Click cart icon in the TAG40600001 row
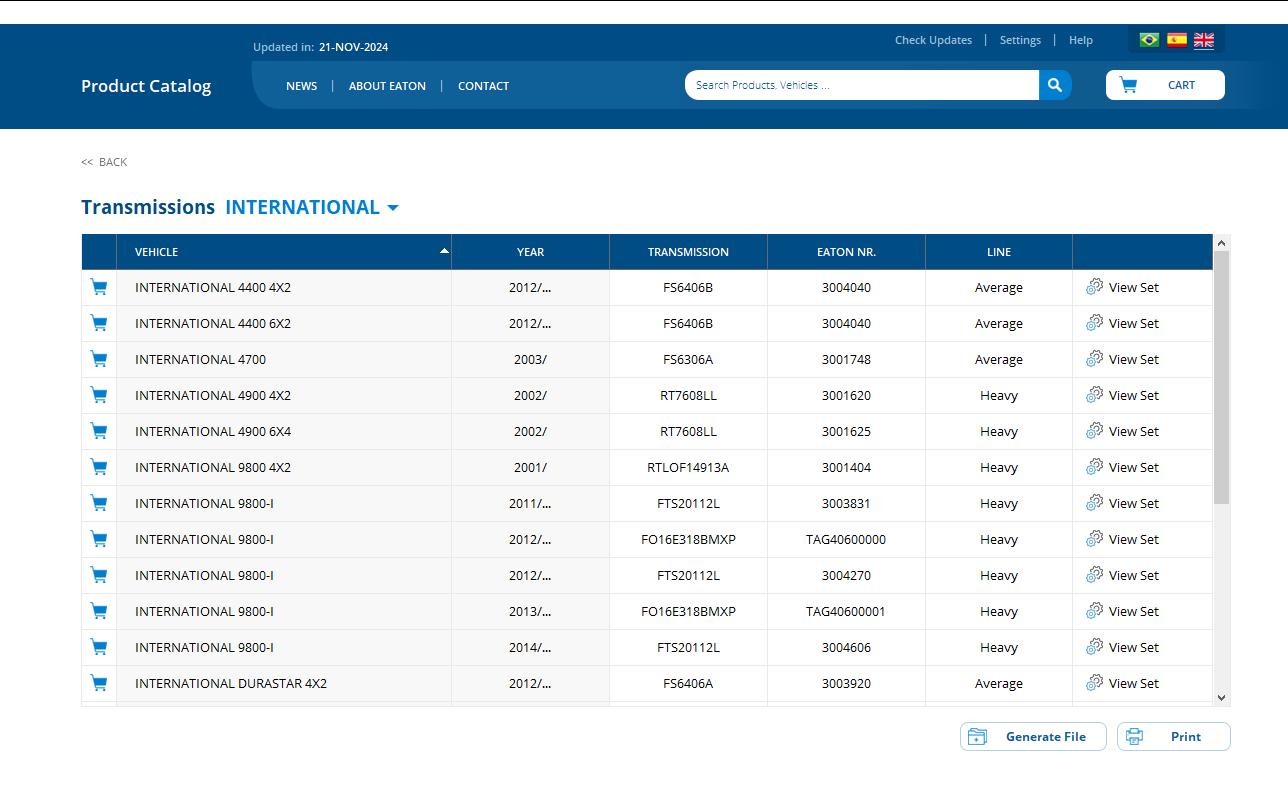 coord(99,611)
